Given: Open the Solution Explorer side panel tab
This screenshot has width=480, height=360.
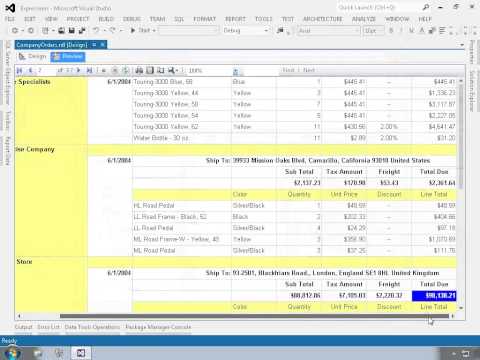Looking at the screenshot, I should [472, 91].
